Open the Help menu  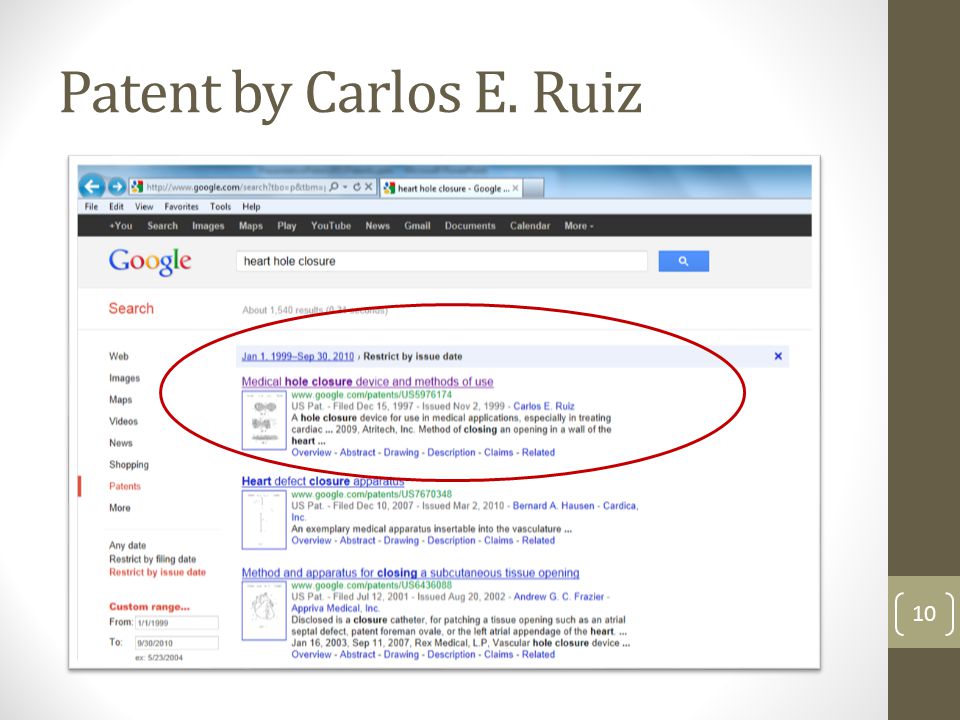coord(251,206)
